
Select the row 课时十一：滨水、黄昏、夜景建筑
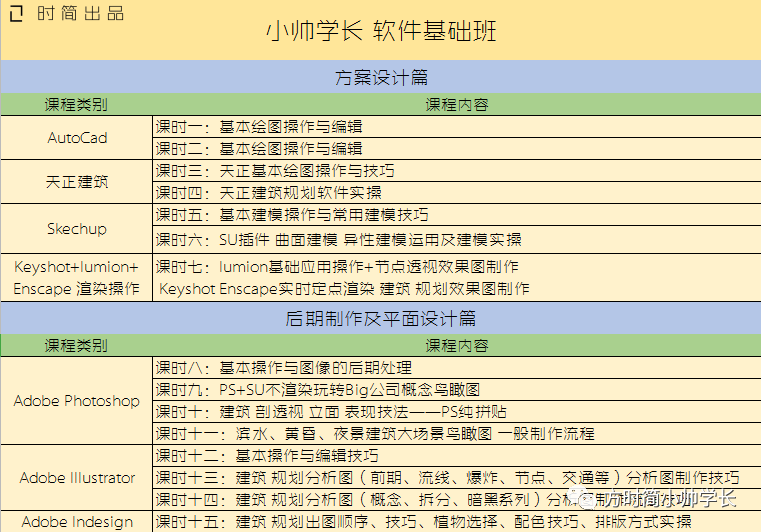click(457, 433)
